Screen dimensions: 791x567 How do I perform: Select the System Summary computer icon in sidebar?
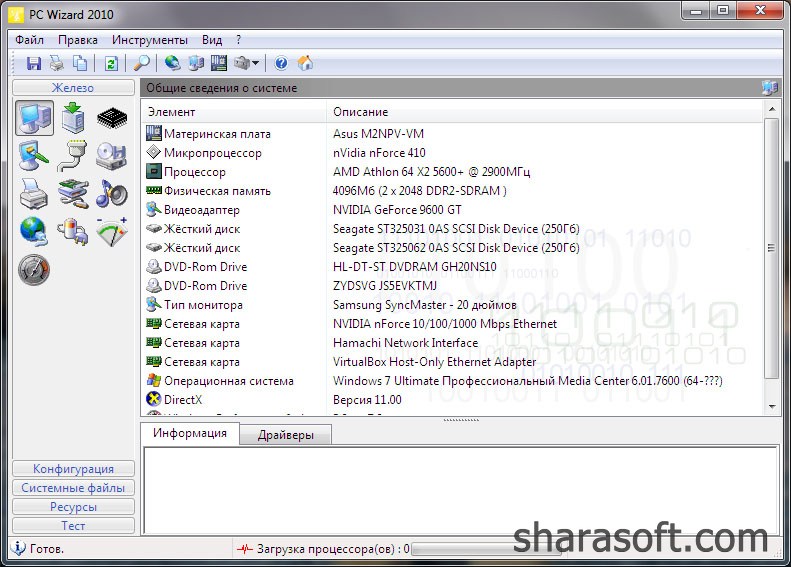click(x=34, y=118)
